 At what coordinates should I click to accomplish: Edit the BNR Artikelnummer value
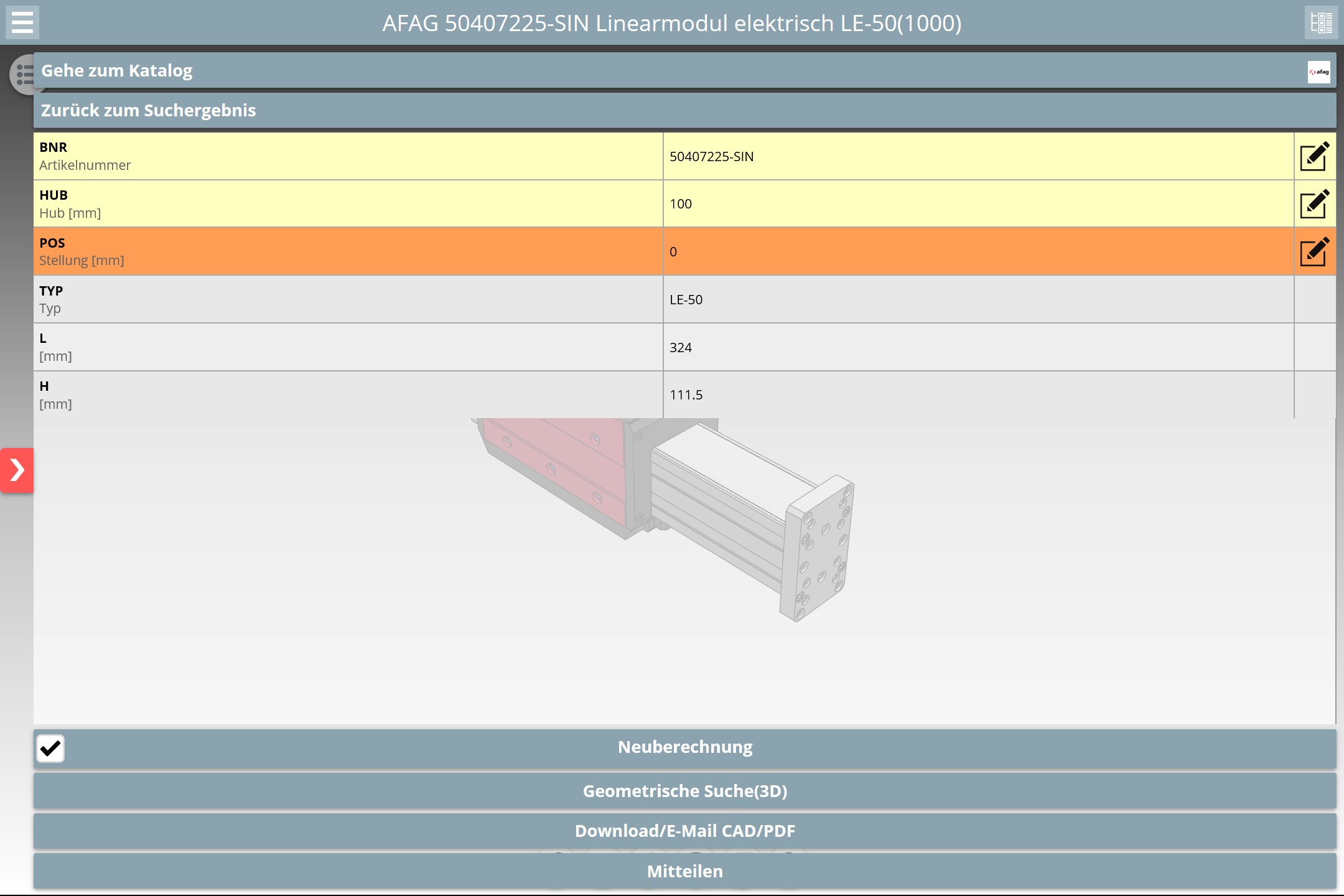pos(1314,156)
